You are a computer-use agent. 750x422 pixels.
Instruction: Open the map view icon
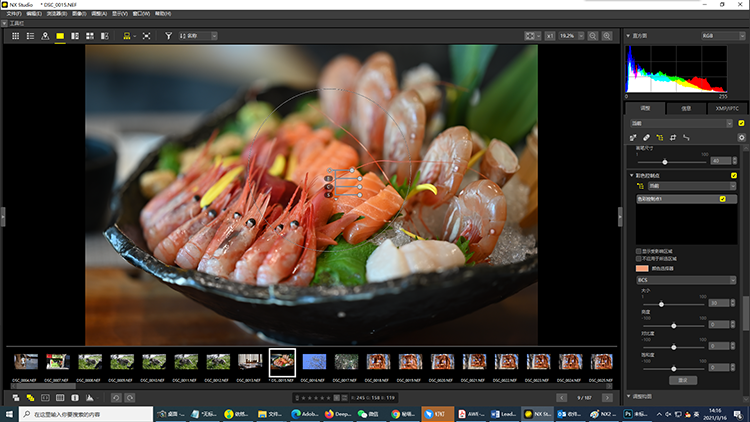(x=45, y=36)
